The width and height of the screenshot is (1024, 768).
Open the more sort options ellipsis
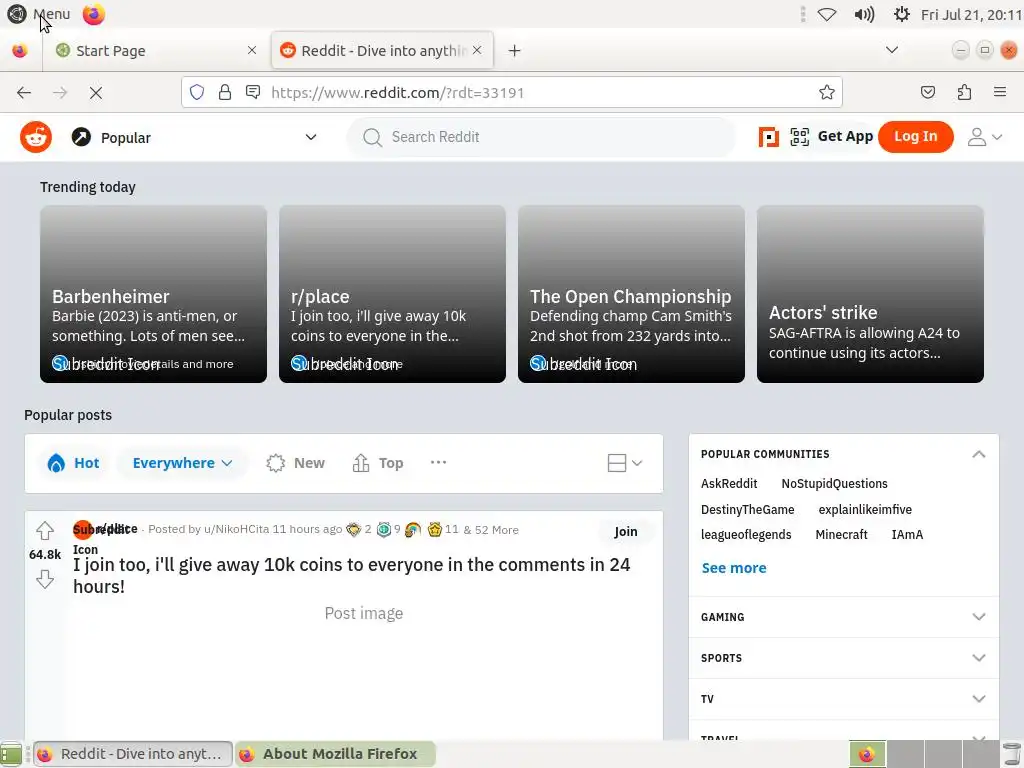point(438,462)
